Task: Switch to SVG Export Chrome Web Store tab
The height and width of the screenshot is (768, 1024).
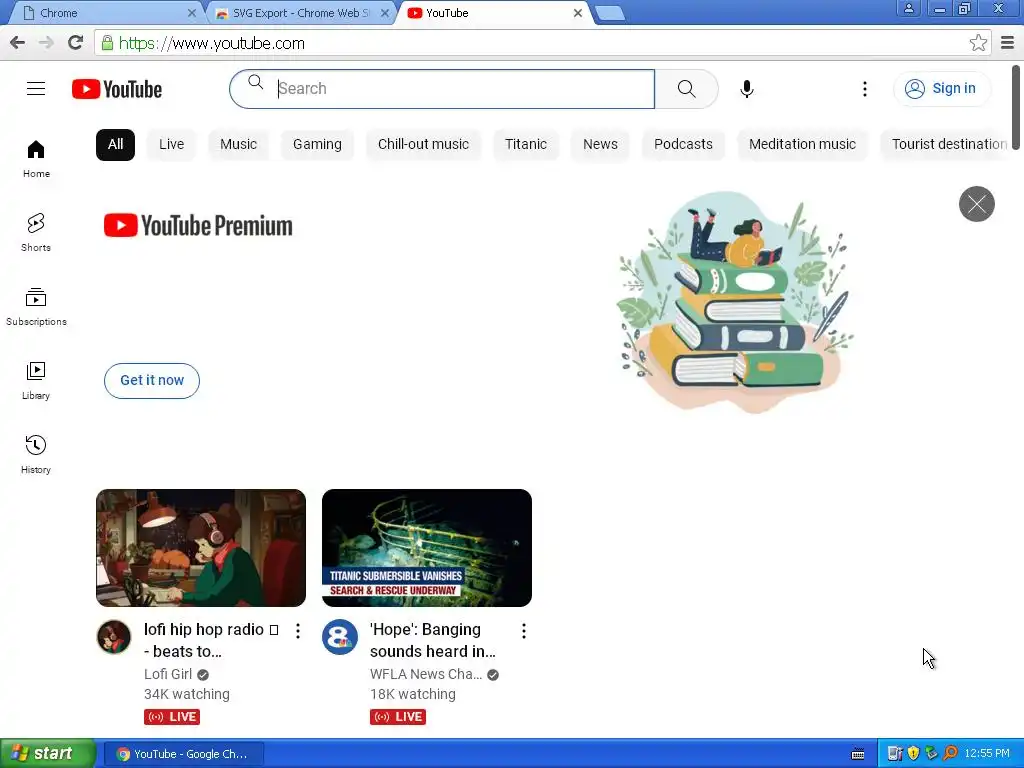Action: 300,13
